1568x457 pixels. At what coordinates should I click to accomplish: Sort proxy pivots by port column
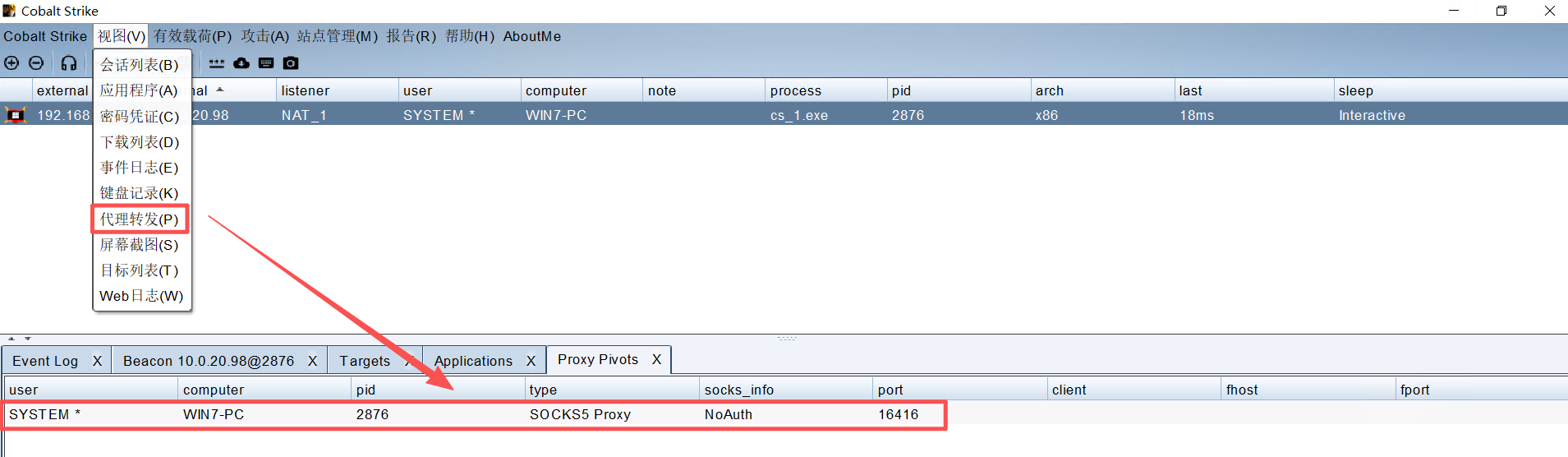pyautogui.click(x=960, y=390)
